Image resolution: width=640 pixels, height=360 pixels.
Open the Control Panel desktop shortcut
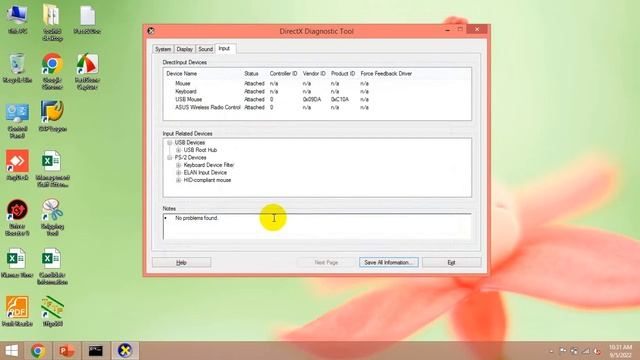(x=17, y=120)
